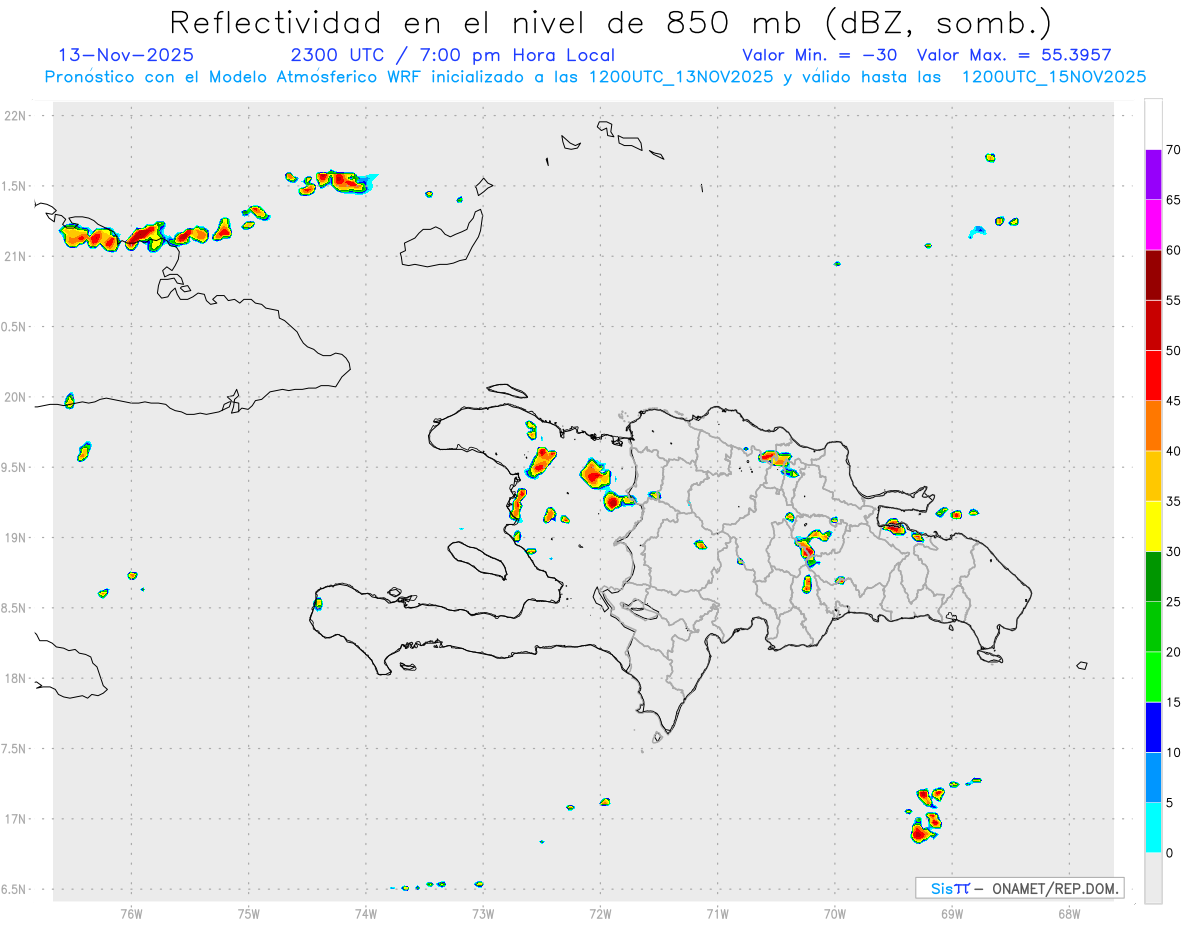Screen dimensions: 1200x927
Task: Click the latitude axis label '22N'
Action: point(17,116)
